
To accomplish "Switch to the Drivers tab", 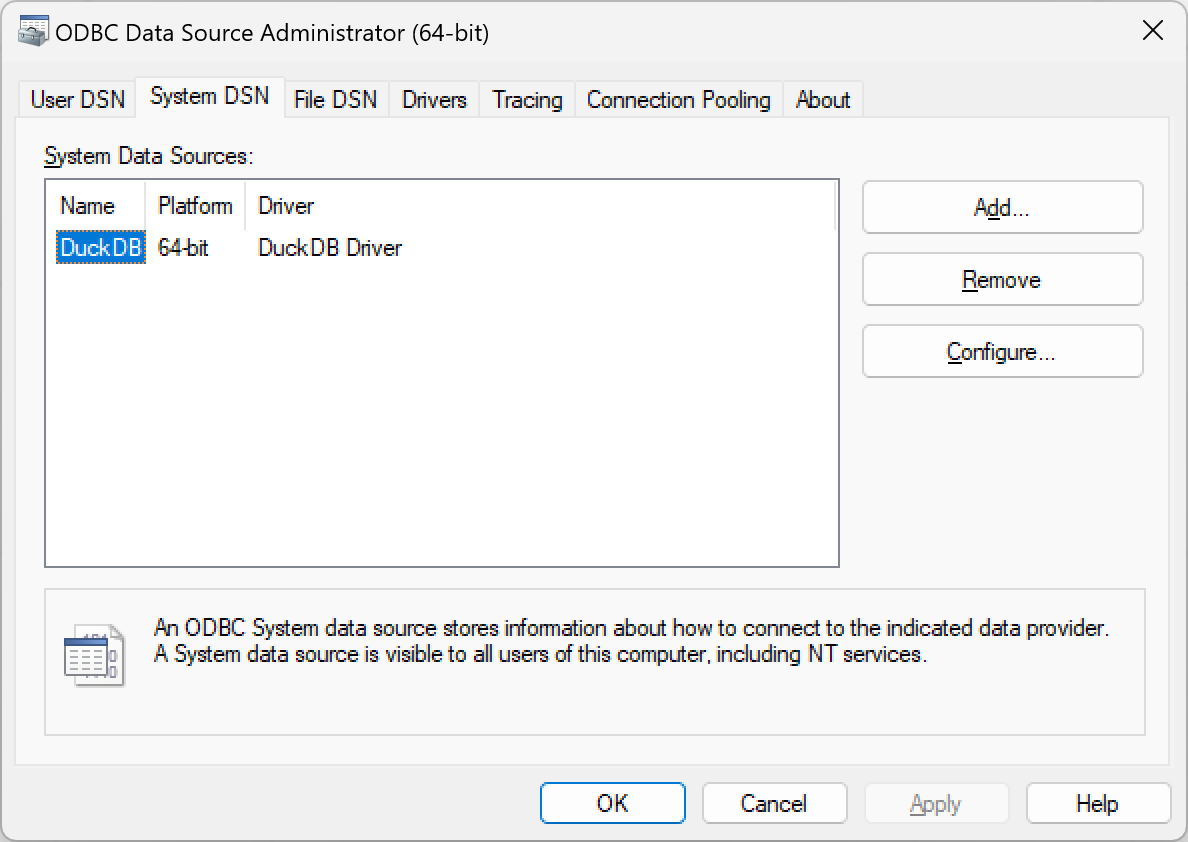I will pyautogui.click(x=433, y=99).
